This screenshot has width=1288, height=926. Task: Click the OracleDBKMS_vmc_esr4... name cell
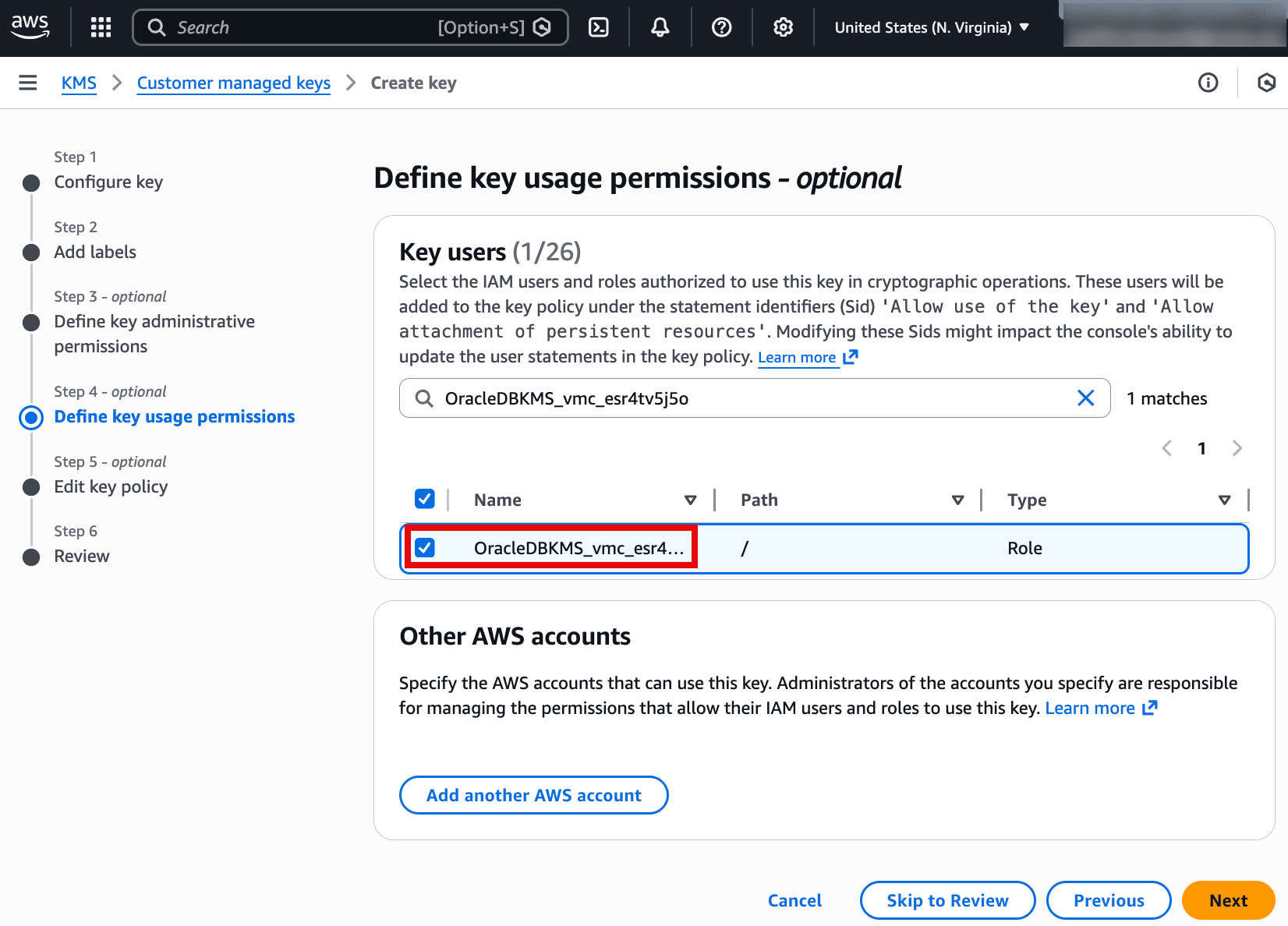click(579, 548)
